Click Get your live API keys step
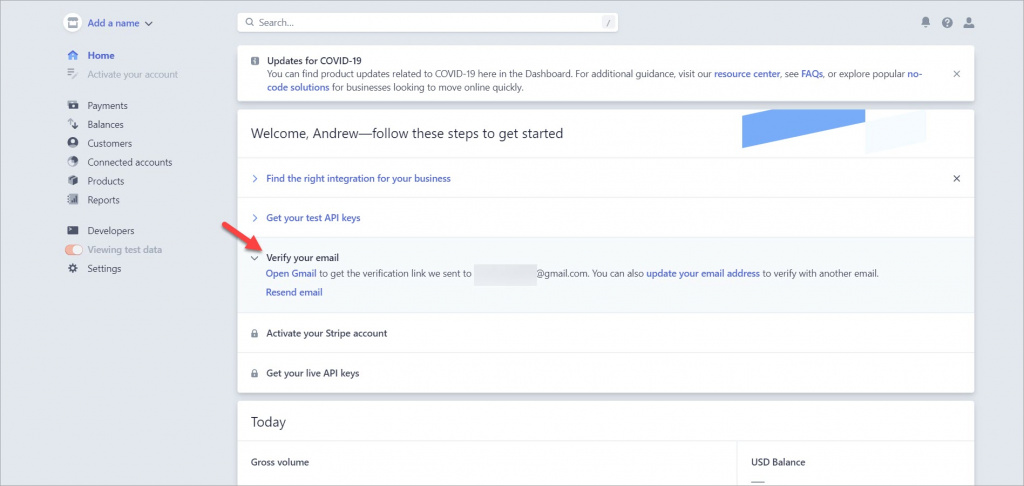 [313, 374]
